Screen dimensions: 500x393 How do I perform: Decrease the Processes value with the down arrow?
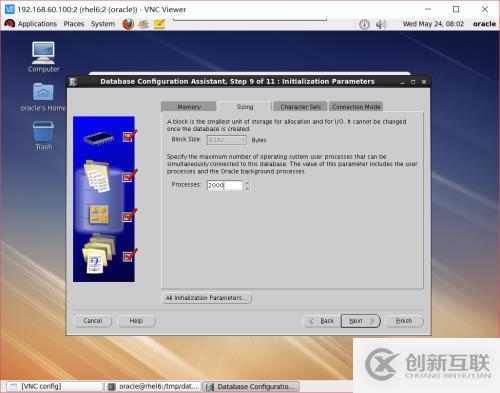click(x=247, y=188)
